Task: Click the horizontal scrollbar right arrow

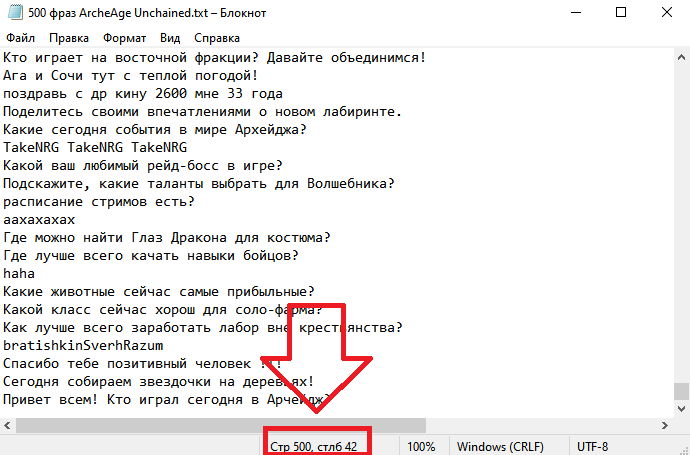Action: pos(664,426)
